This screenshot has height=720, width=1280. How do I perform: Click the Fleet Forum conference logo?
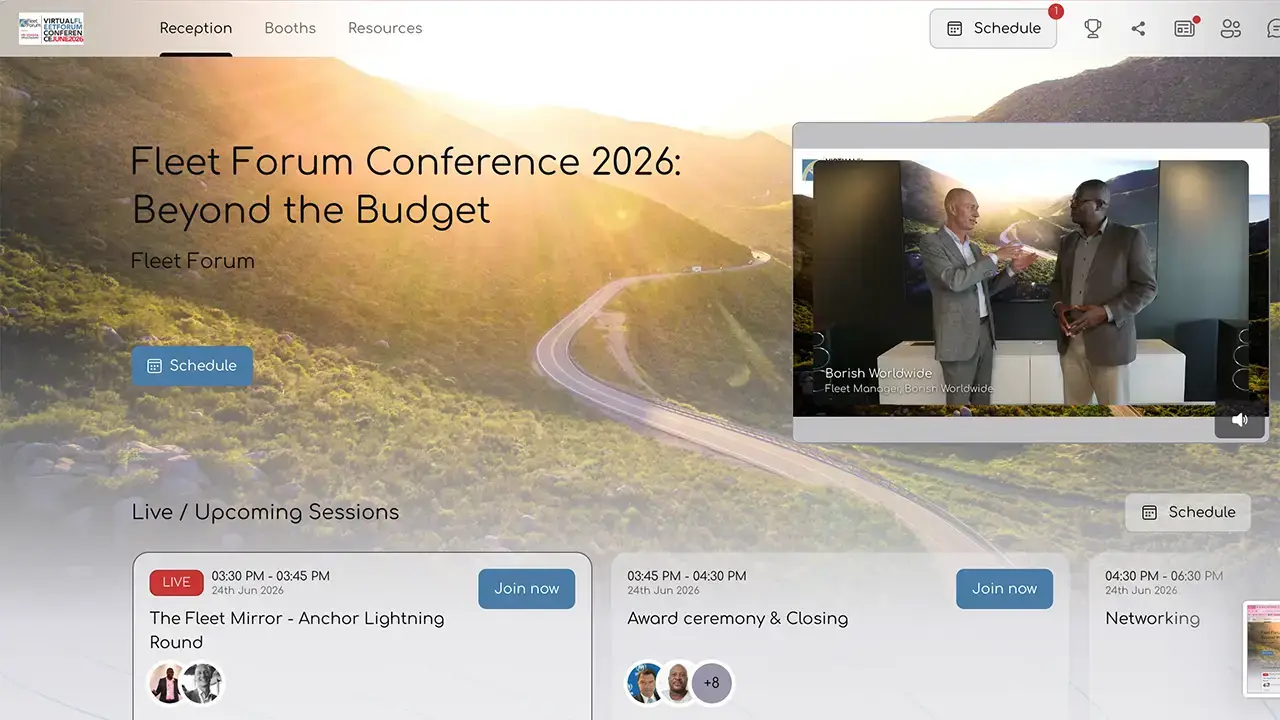click(51, 28)
